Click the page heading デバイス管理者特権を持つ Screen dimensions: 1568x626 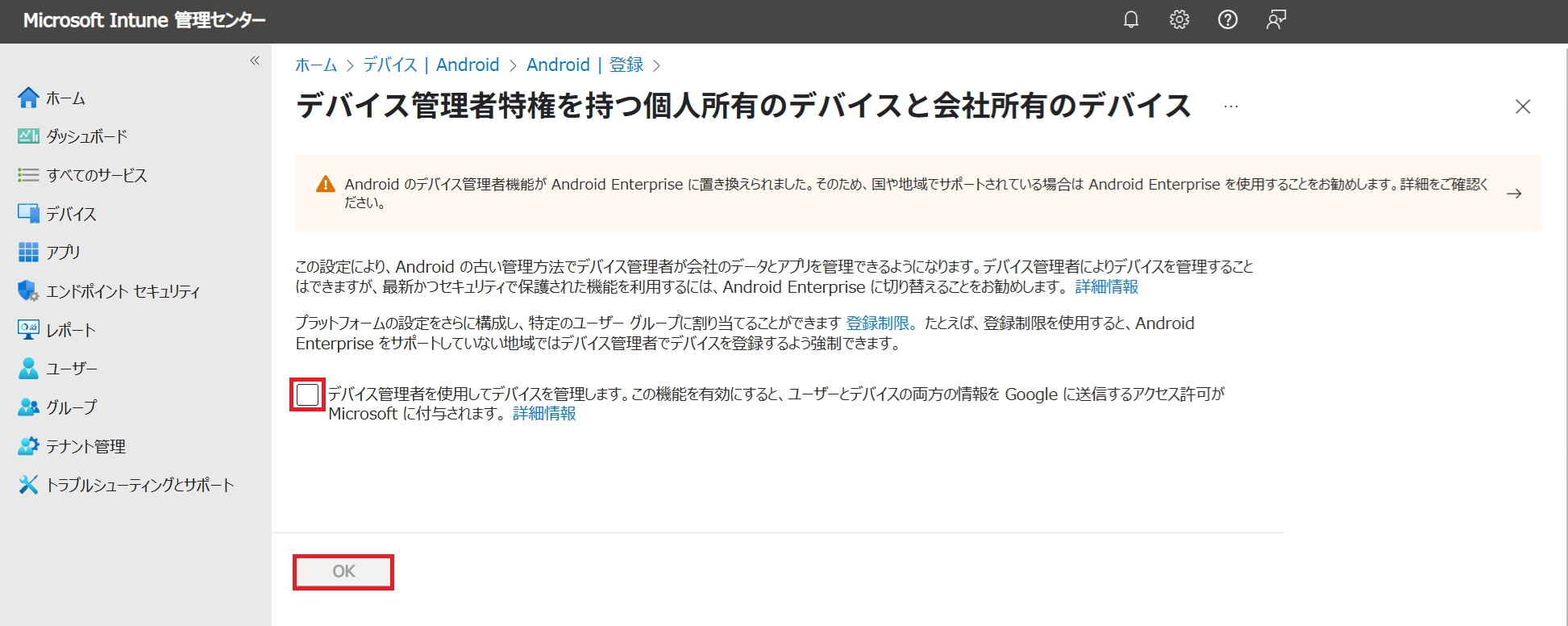point(743,106)
